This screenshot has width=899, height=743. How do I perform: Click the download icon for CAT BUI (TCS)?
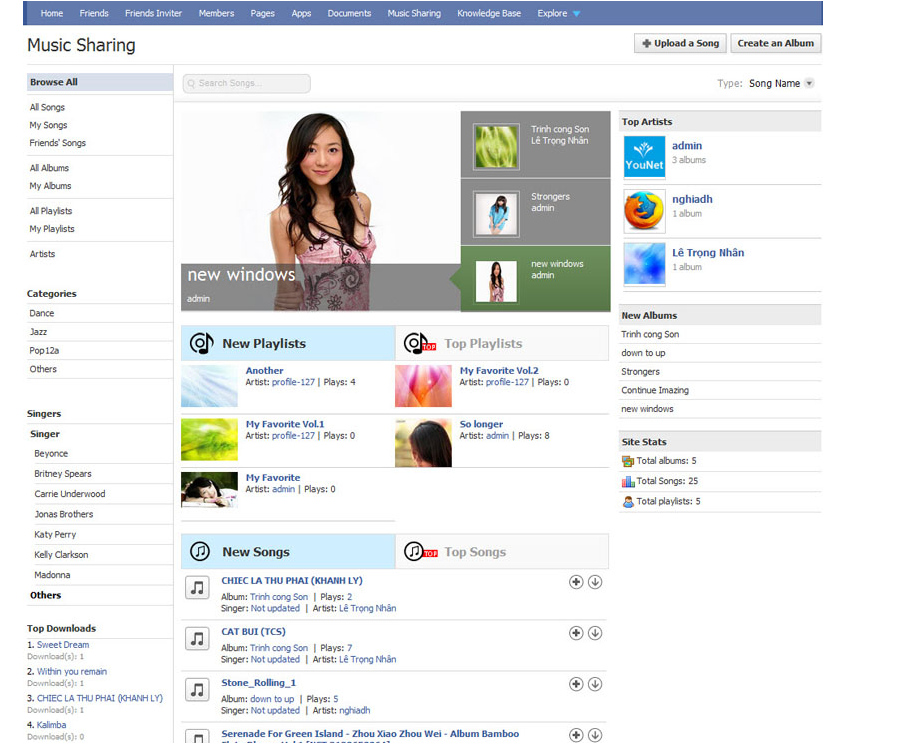point(596,633)
